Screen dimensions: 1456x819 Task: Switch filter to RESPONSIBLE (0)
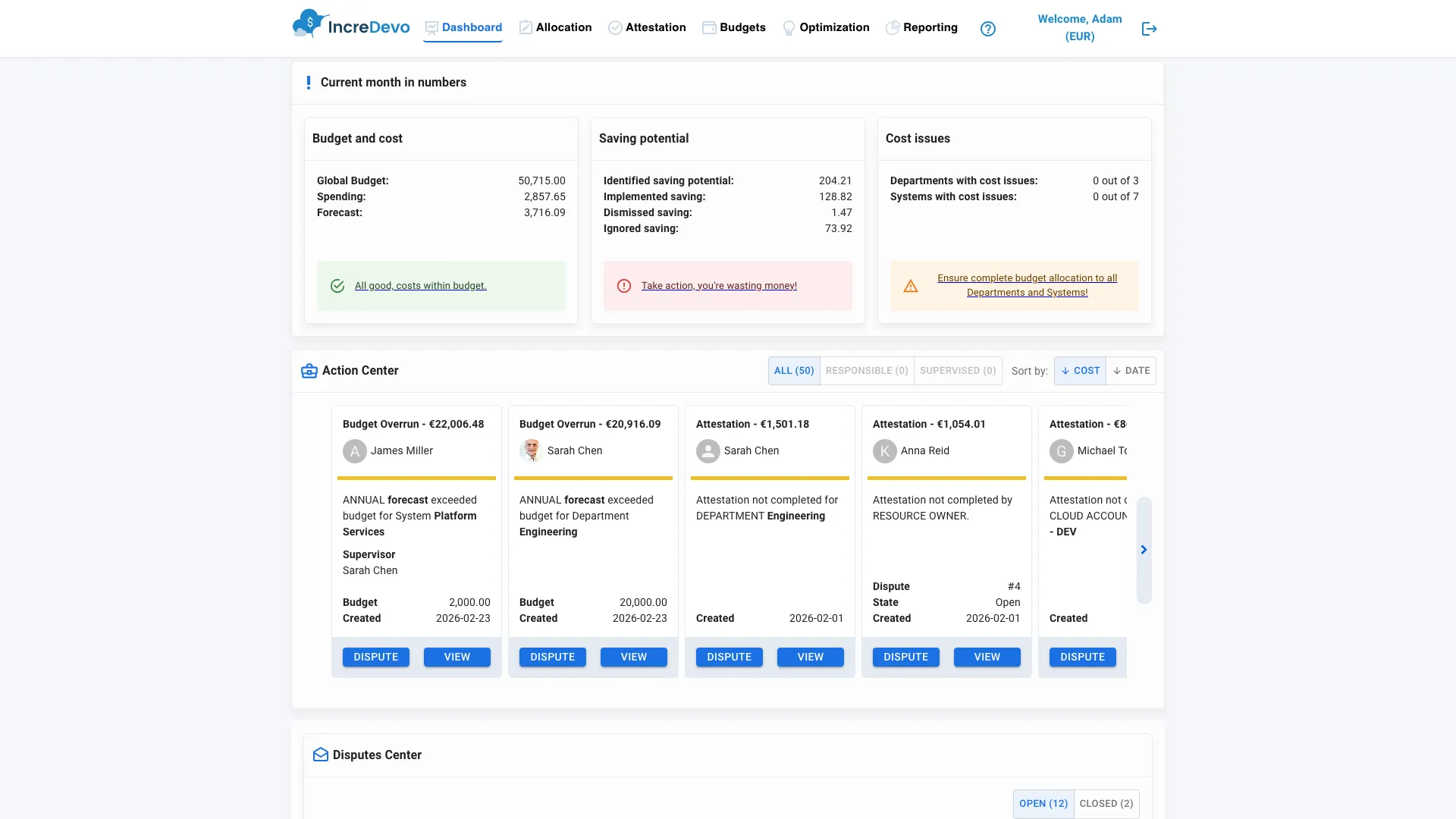(x=866, y=371)
